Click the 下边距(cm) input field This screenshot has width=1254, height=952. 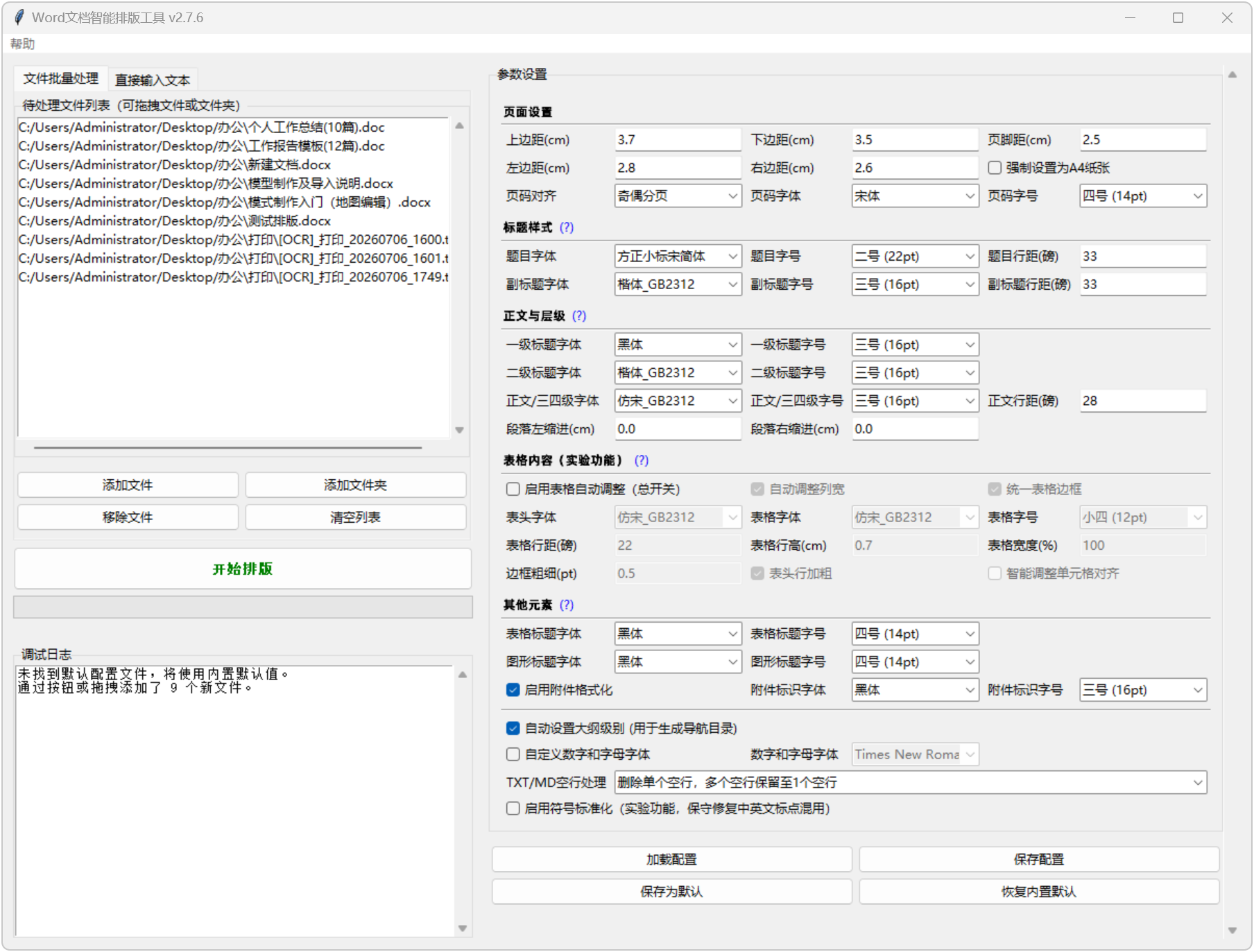point(915,140)
